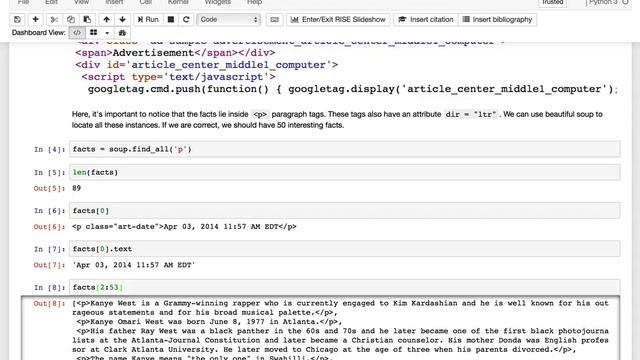Restart the kernel icon
The width and height of the screenshot is (640, 360).
tap(186, 20)
